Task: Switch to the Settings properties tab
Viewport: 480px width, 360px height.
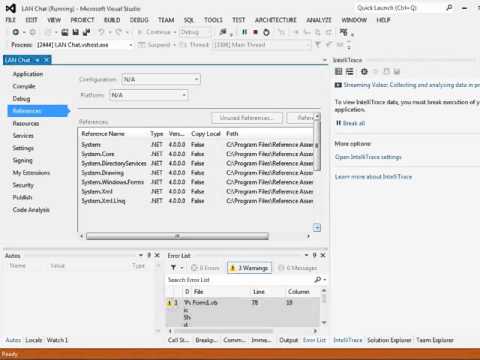Action: coord(23,148)
